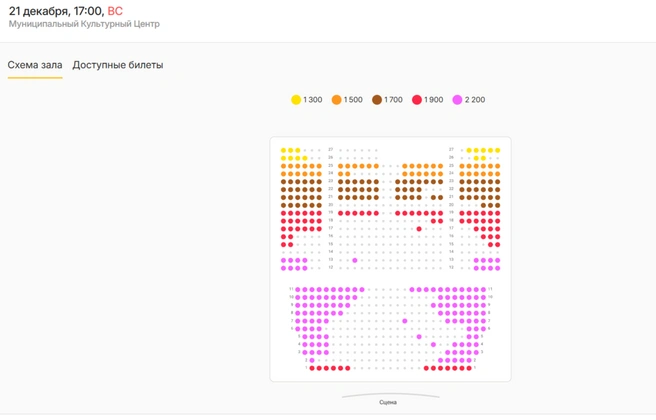Switch to the "Схема зала" tab

(x=35, y=65)
